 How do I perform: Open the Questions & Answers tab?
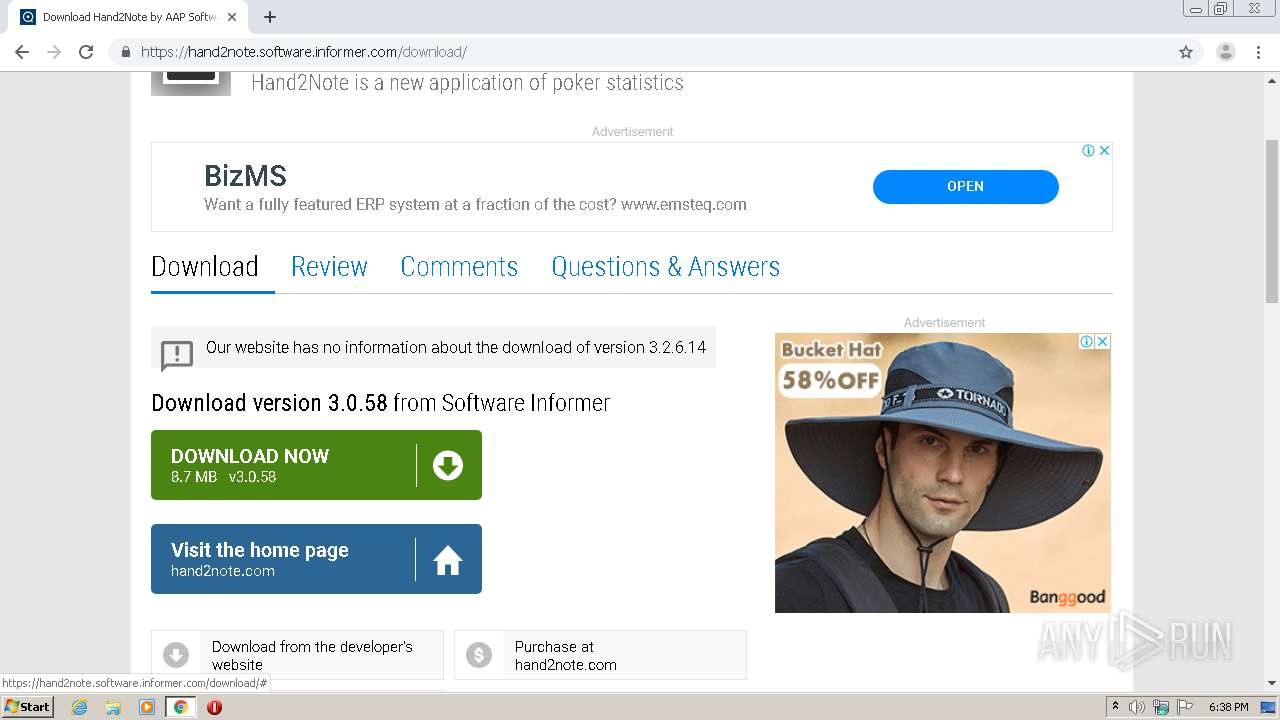(665, 267)
